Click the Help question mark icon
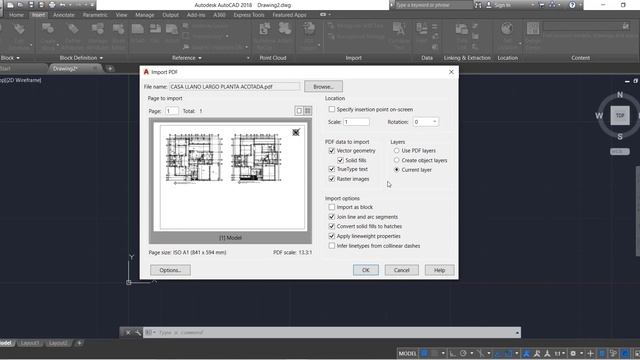 click(x=572, y=5)
